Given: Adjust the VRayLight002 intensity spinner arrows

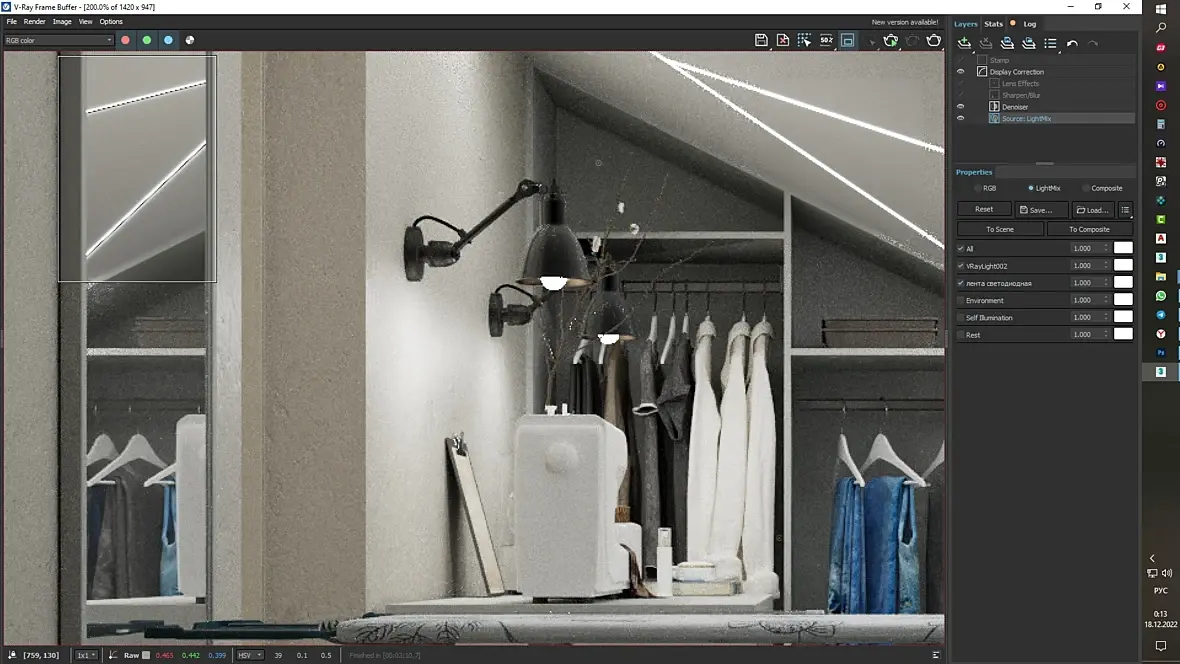Looking at the screenshot, I should (1106, 266).
